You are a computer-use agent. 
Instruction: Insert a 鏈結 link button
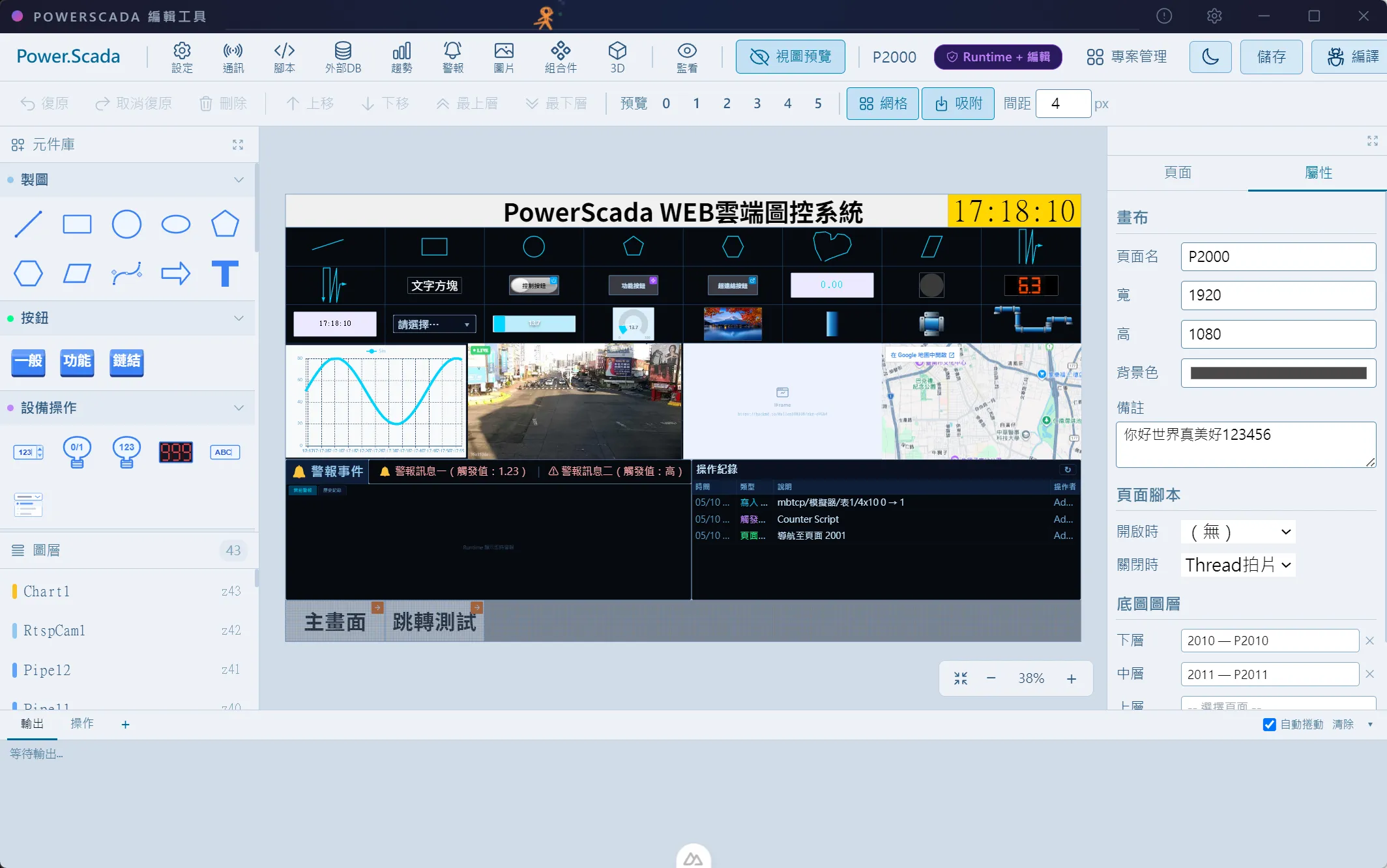126,362
